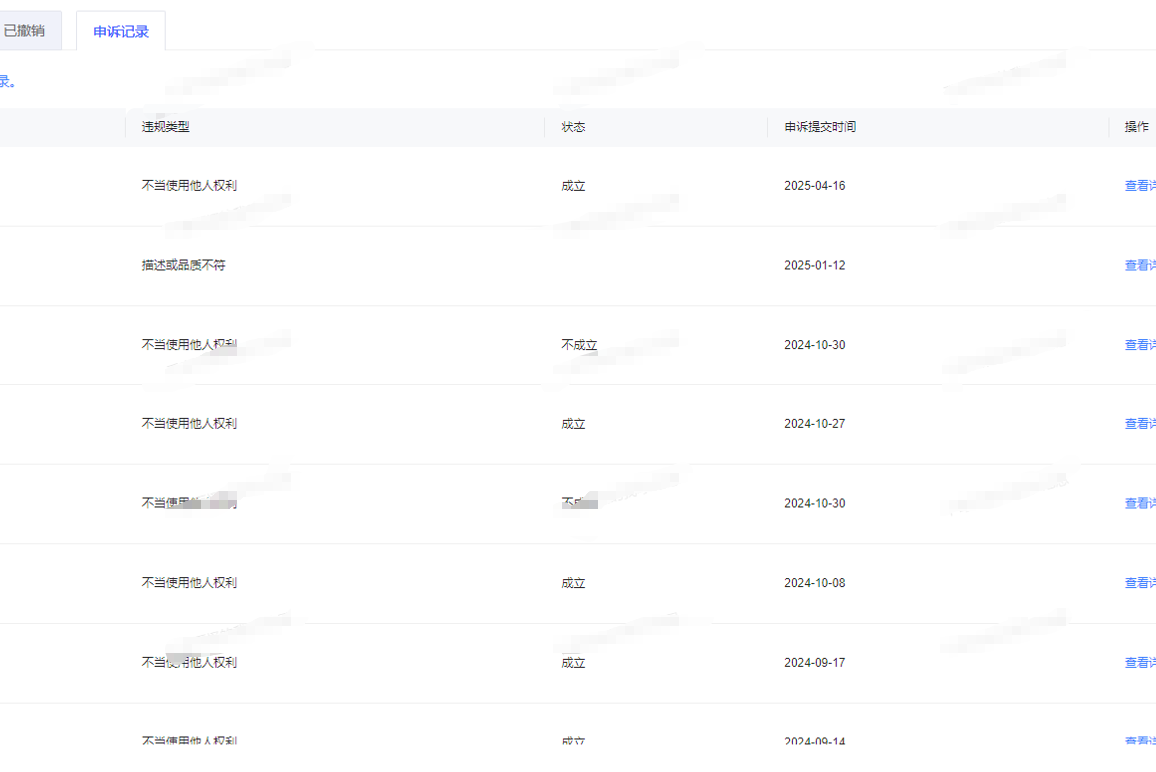The height and width of the screenshot is (772, 1156).
Task: Click the 操作 column header
Action: tap(1136, 127)
